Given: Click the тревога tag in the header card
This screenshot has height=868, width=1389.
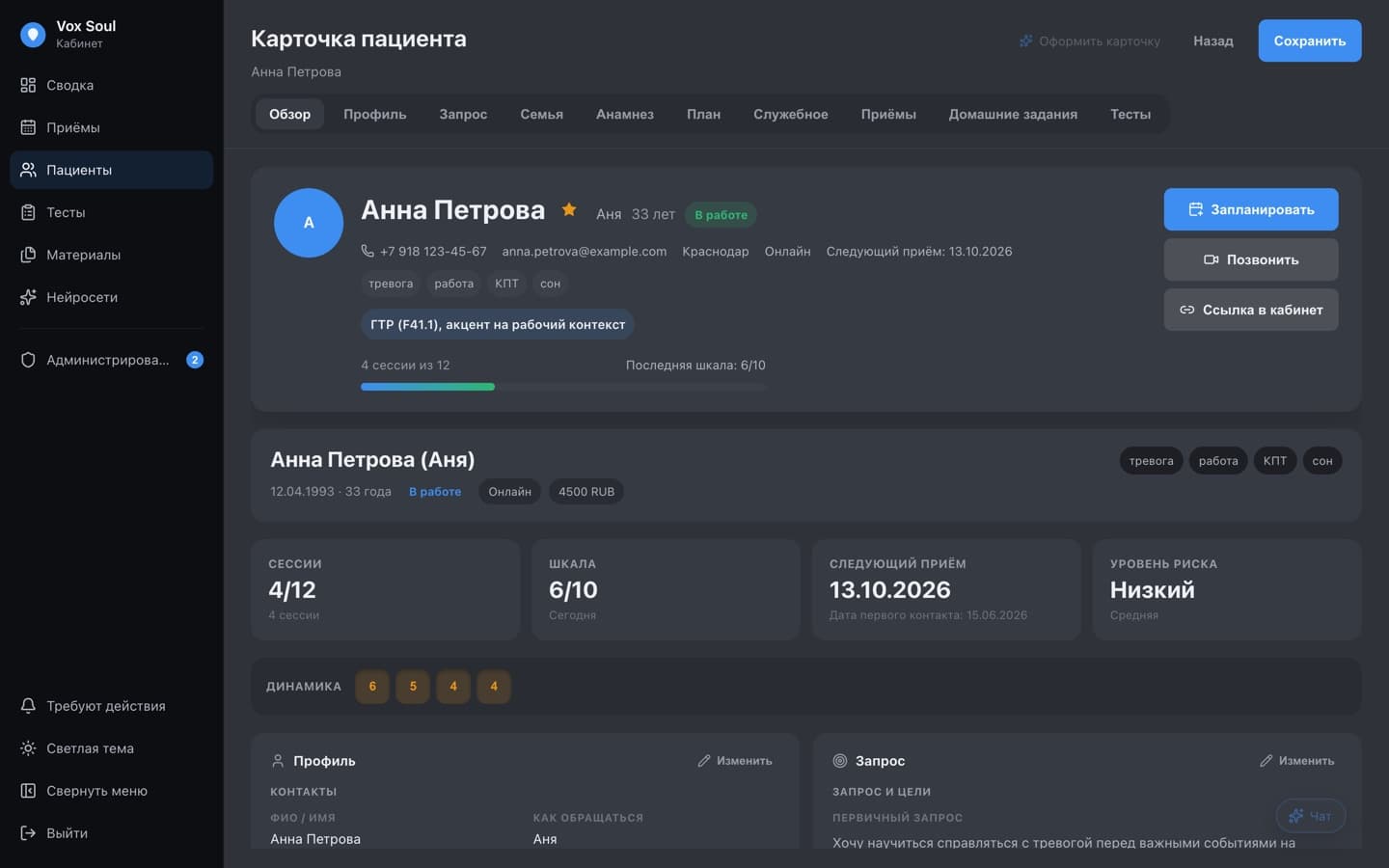Looking at the screenshot, I should coord(391,284).
